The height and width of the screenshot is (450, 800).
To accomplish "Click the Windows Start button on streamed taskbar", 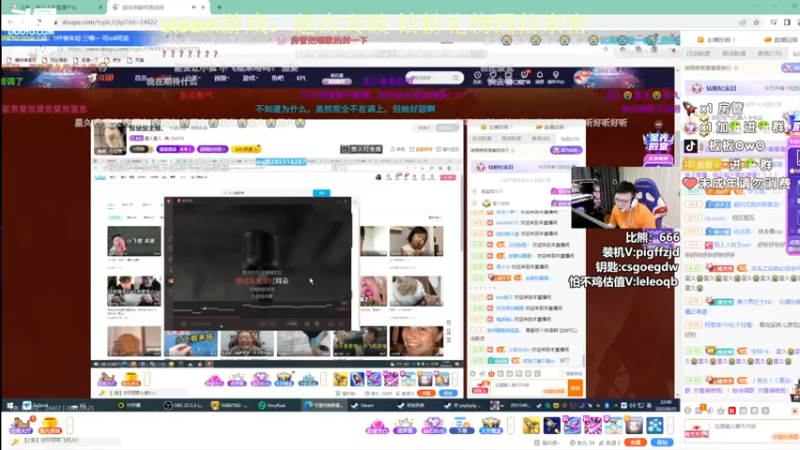I will (x=10, y=406).
